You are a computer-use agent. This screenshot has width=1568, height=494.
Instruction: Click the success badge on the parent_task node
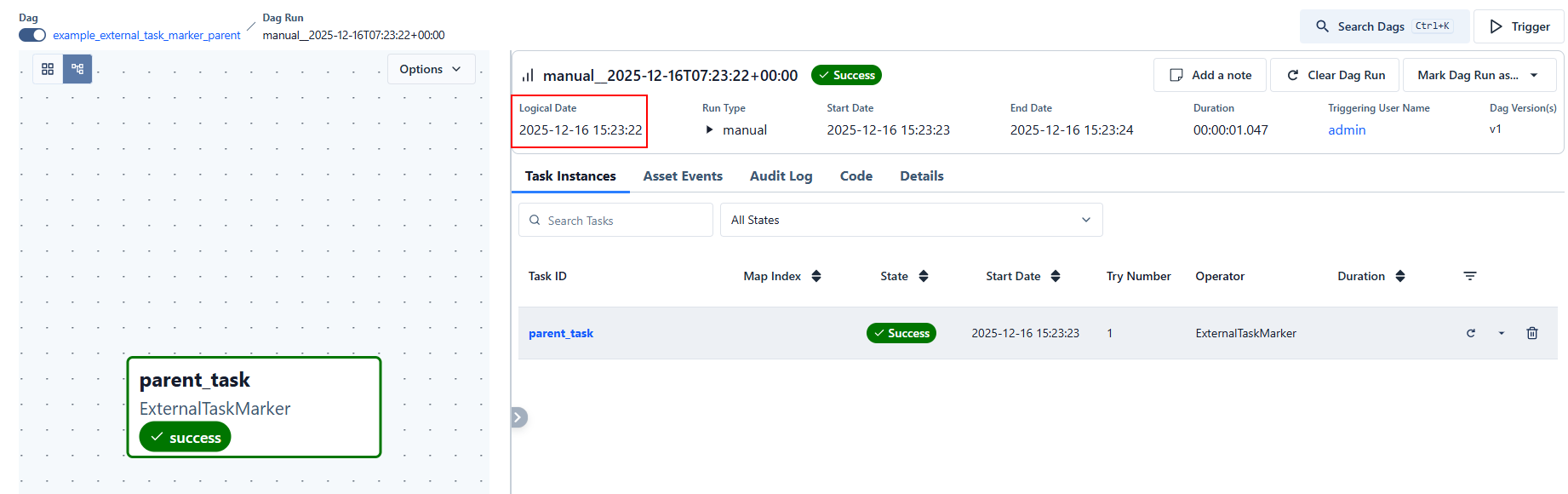[185, 437]
